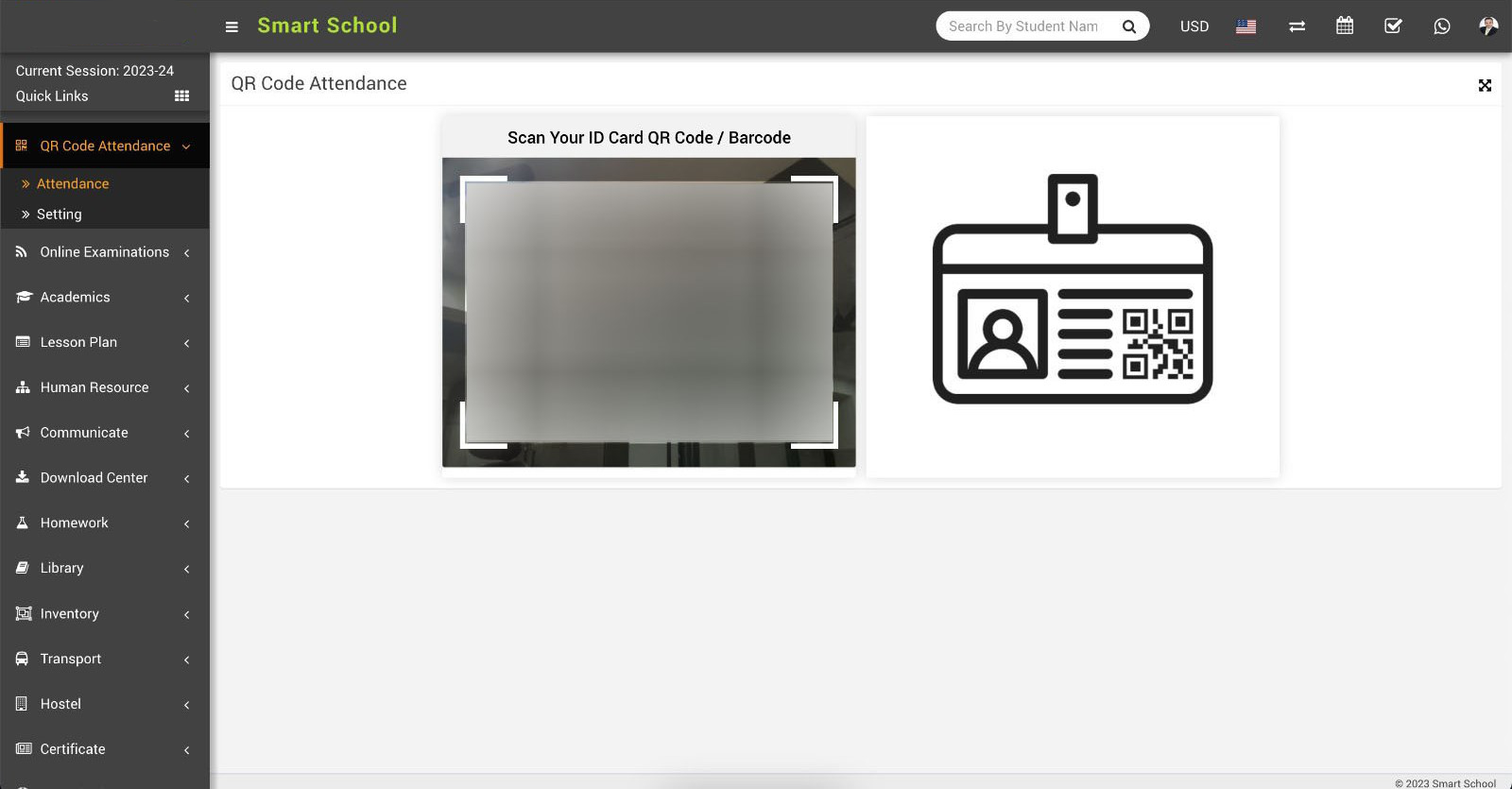Screen dimensions: 1512x789
Task: Open the task checklist icon
Action: click(1393, 26)
